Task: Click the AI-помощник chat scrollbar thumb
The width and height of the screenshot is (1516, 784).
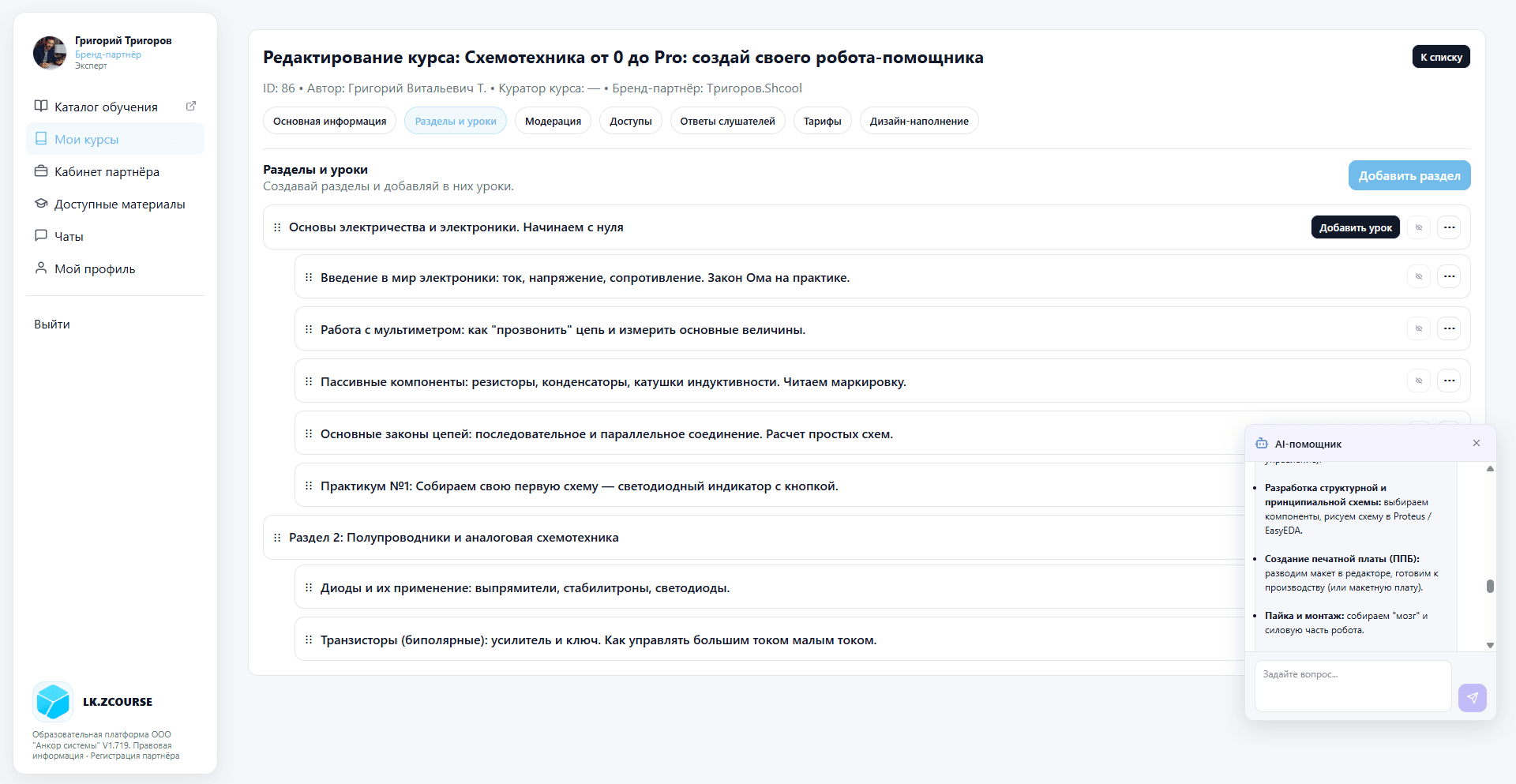Action: 1490,586
